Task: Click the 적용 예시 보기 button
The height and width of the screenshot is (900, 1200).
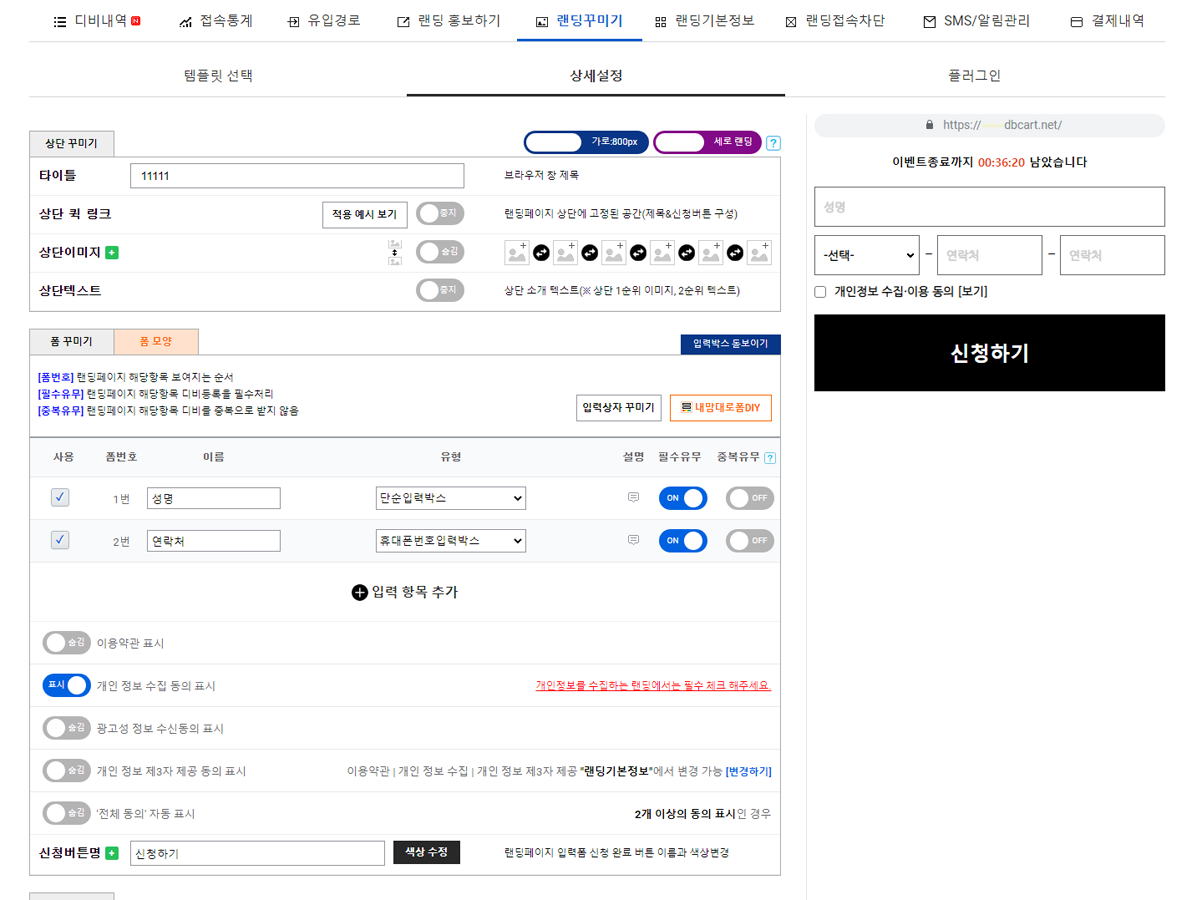Action: coord(365,215)
